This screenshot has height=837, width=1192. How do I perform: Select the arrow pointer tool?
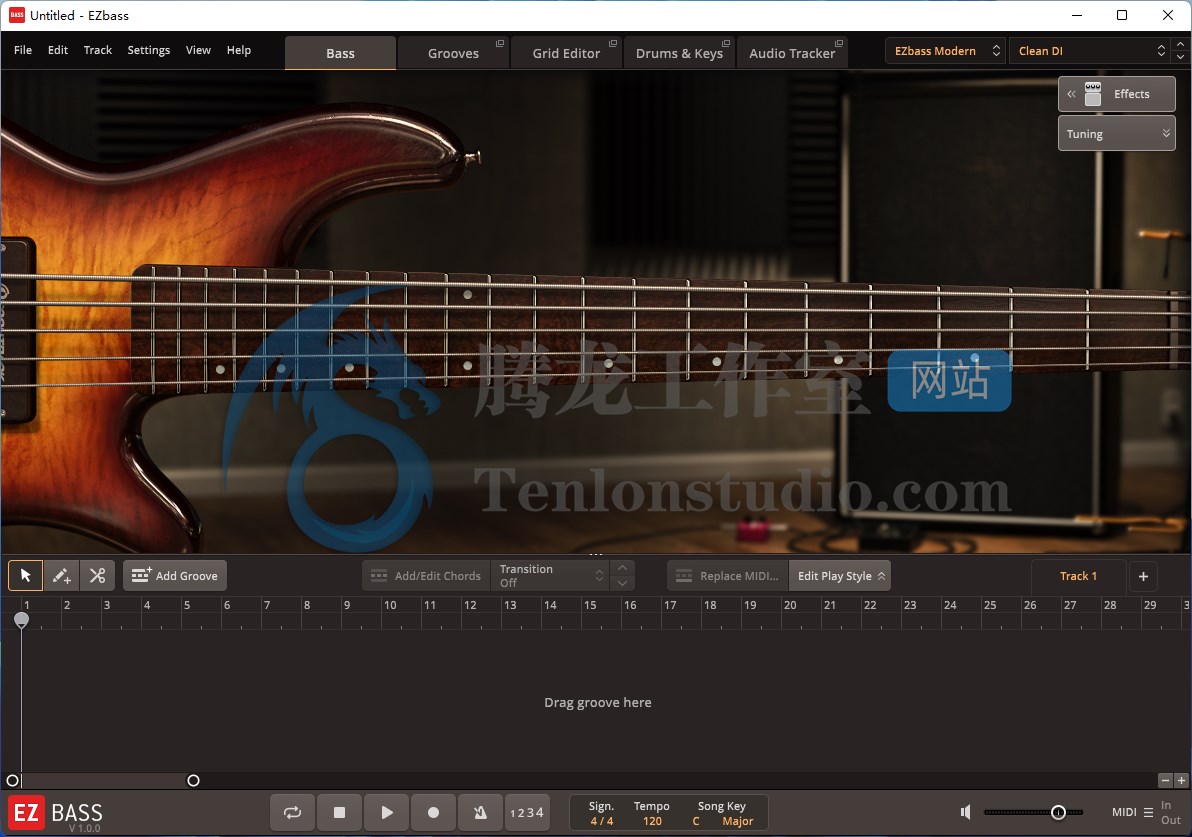[x=25, y=575]
